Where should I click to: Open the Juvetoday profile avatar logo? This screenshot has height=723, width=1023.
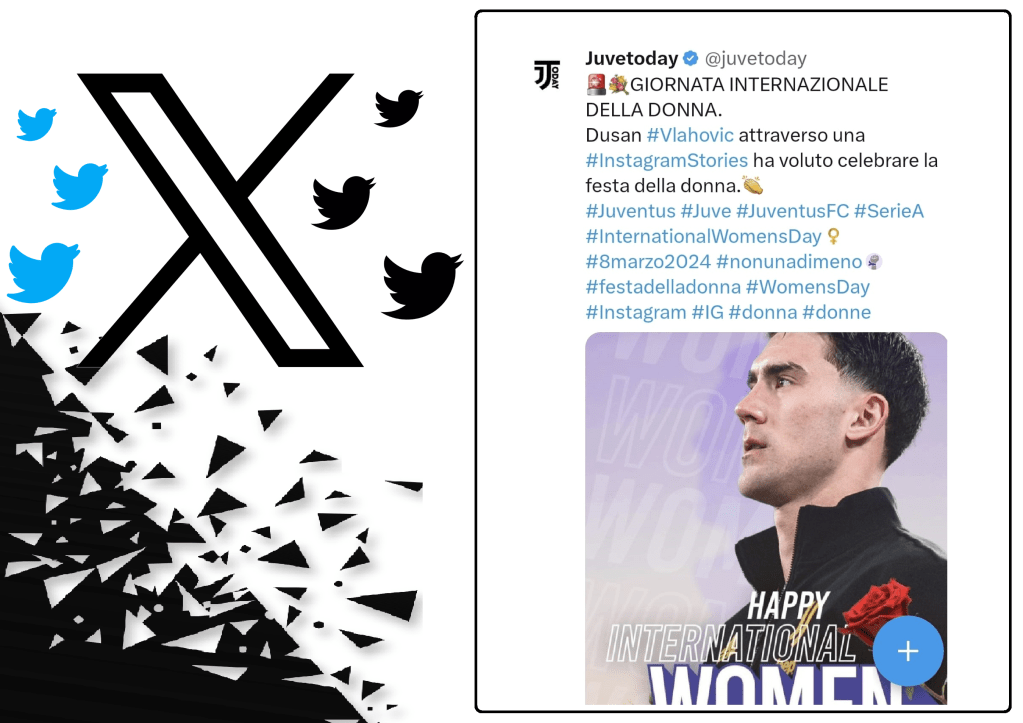[547, 75]
